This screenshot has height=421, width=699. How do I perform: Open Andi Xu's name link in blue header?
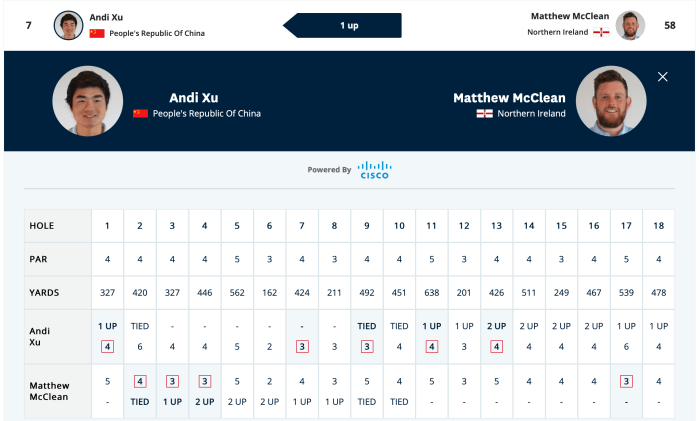tap(194, 98)
